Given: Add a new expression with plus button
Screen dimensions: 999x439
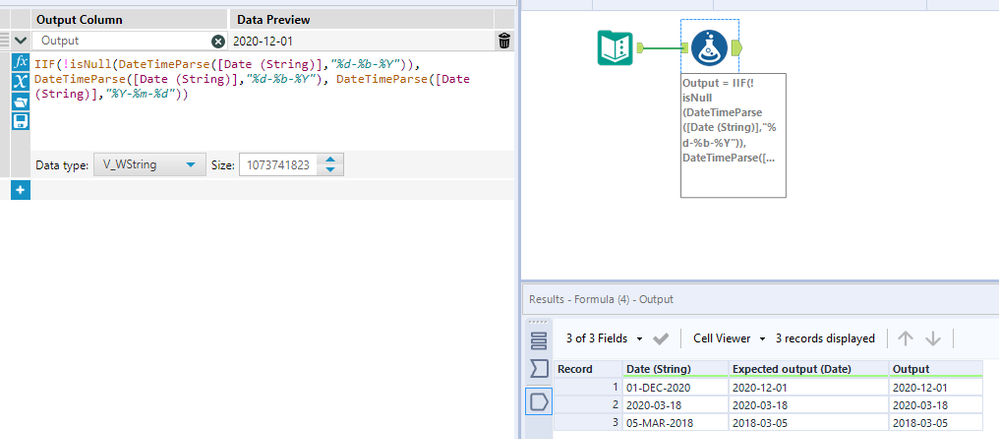Looking at the screenshot, I should click(20, 189).
